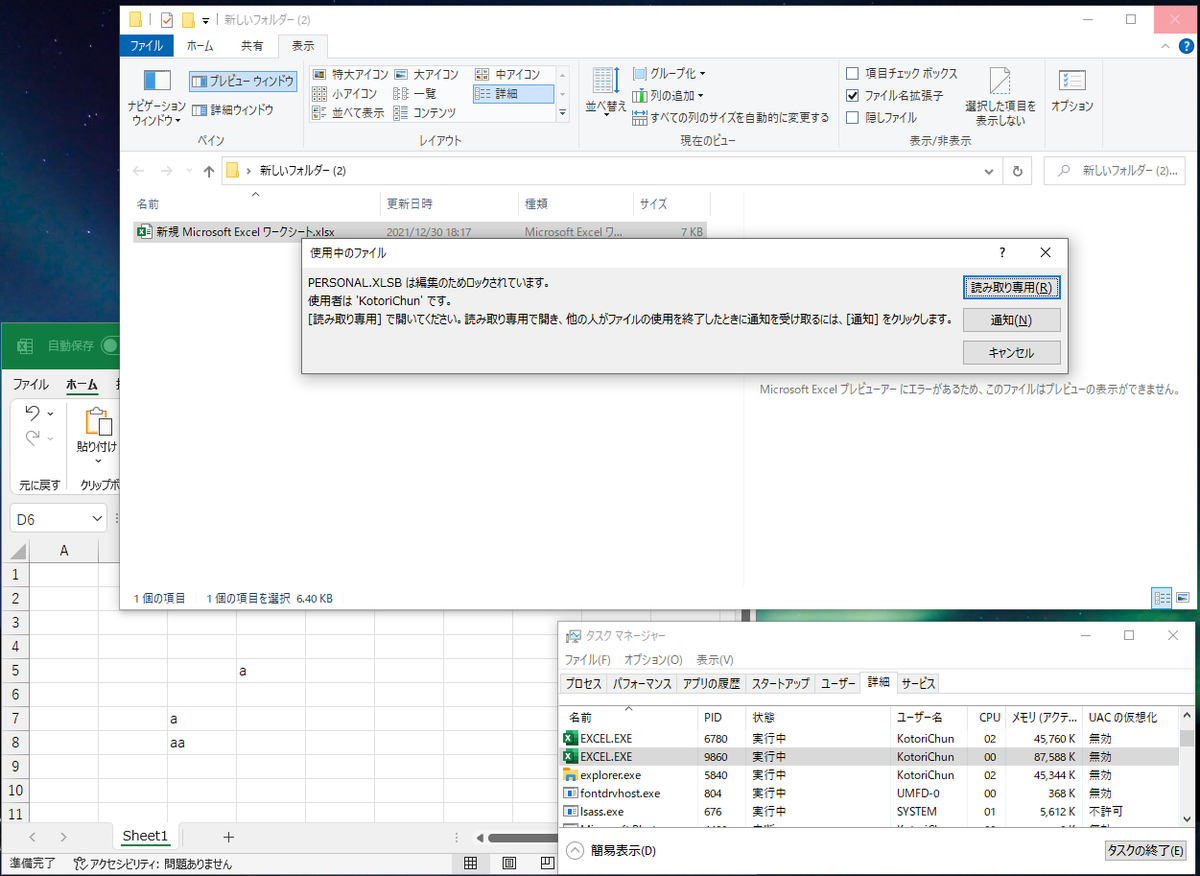Switch to 共有 tab in Explorer

pos(252,46)
